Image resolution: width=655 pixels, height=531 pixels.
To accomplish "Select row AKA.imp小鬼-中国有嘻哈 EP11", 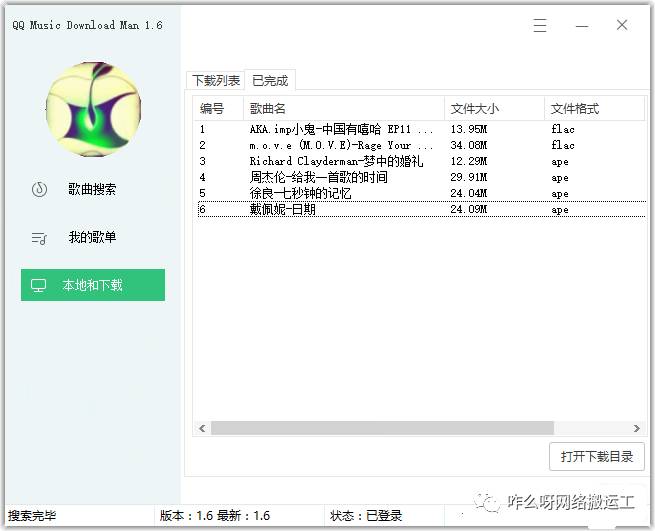I will (x=421, y=129).
